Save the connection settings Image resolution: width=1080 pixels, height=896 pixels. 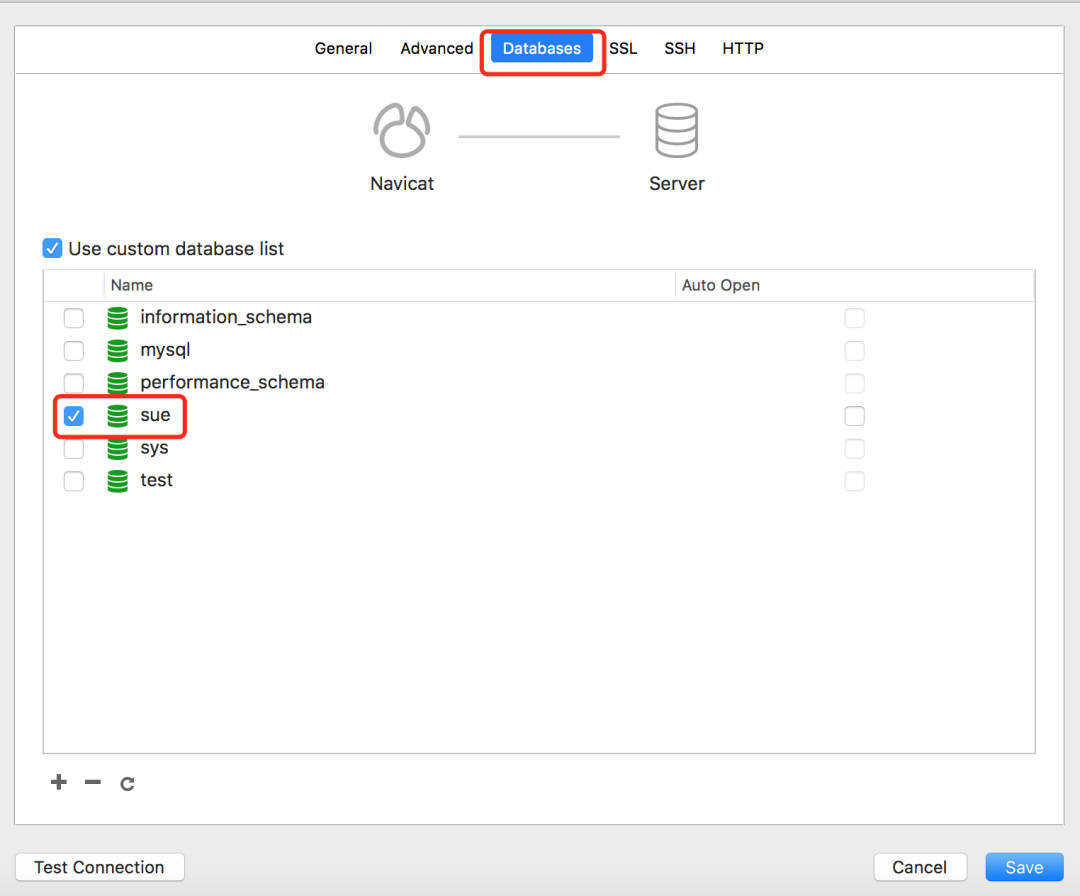pyautogui.click(x=1024, y=867)
